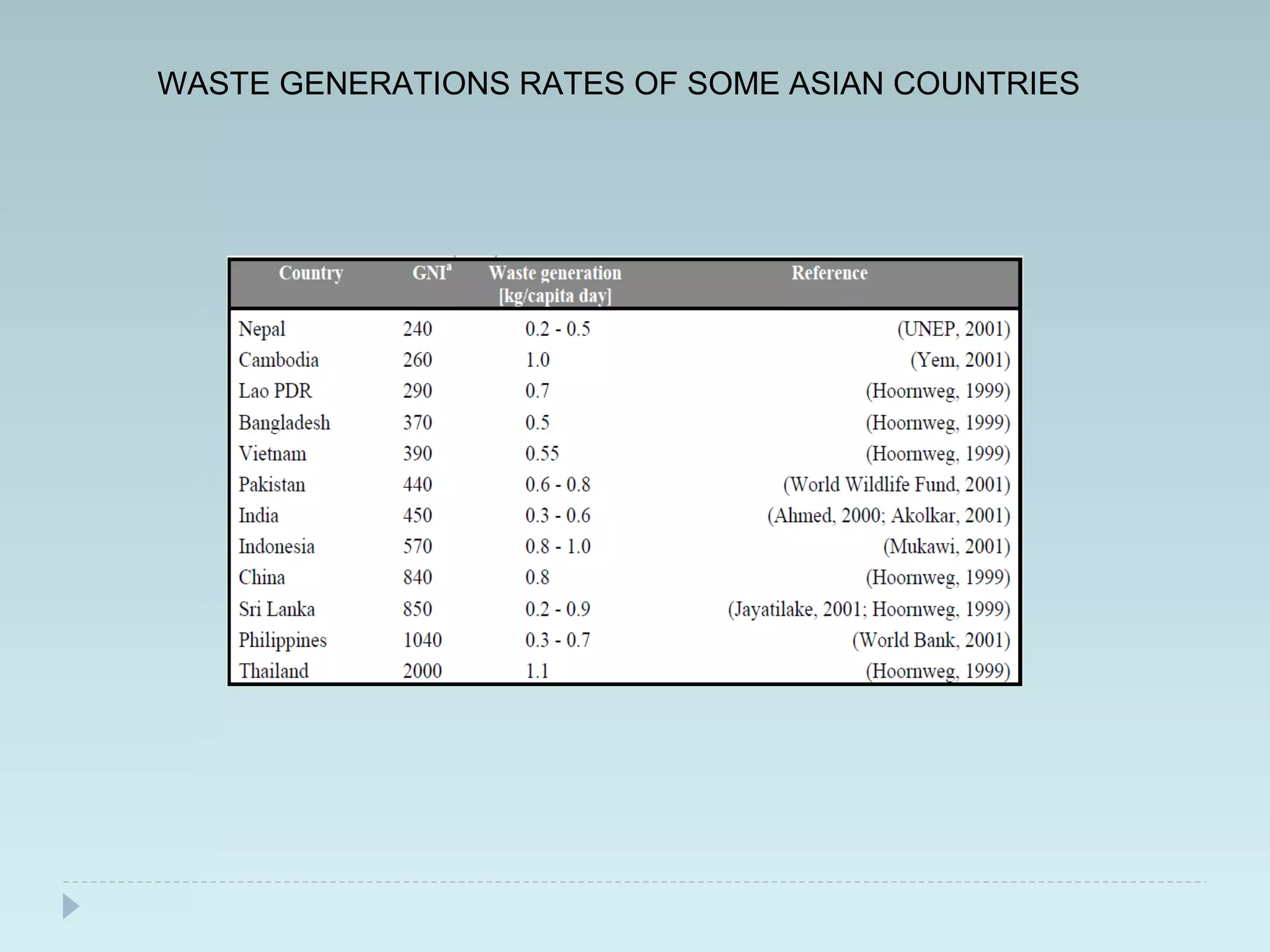Click the Philippines row label

click(x=282, y=640)
